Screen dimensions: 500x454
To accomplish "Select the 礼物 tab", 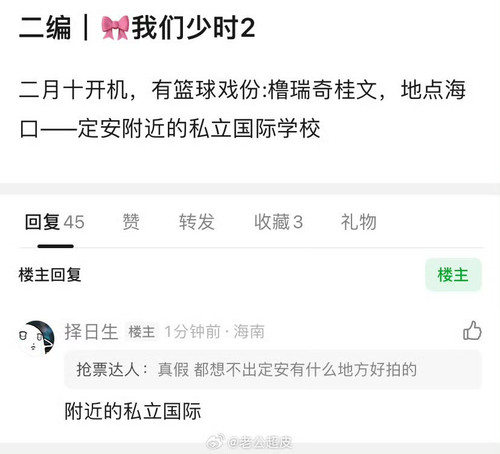I will [359, 222].
